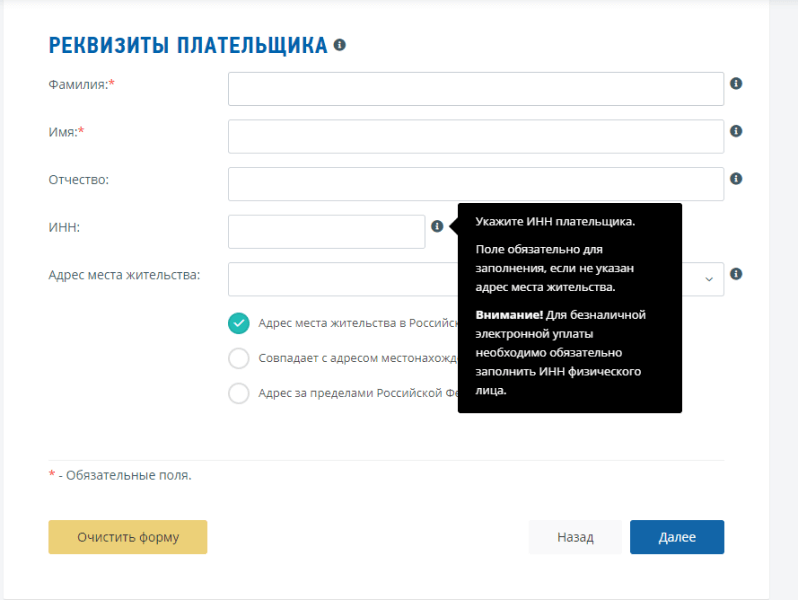798x600 pixels.
Task: Open info tooltip for Фамилия field
Action: tap(736, 83)
